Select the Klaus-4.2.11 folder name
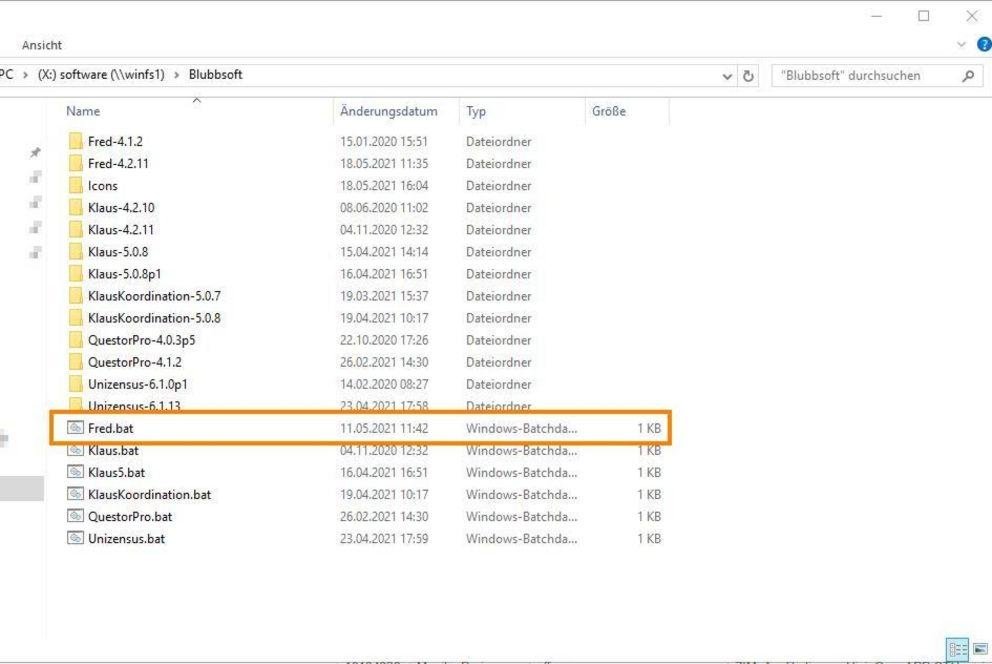The image size is (992, 664). 121,230
